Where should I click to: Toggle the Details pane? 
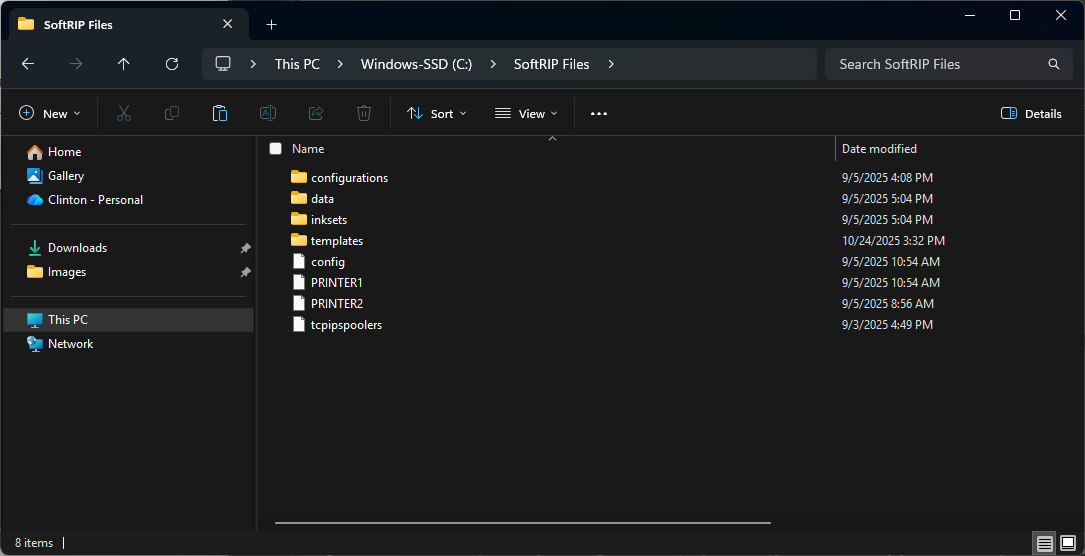[1031, 114]
